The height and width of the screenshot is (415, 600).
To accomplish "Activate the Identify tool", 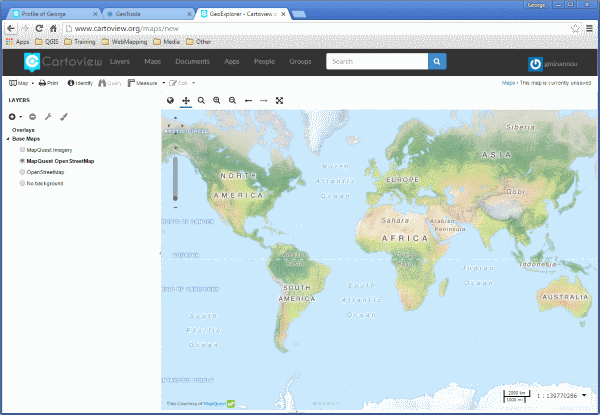I will [80, 83].
